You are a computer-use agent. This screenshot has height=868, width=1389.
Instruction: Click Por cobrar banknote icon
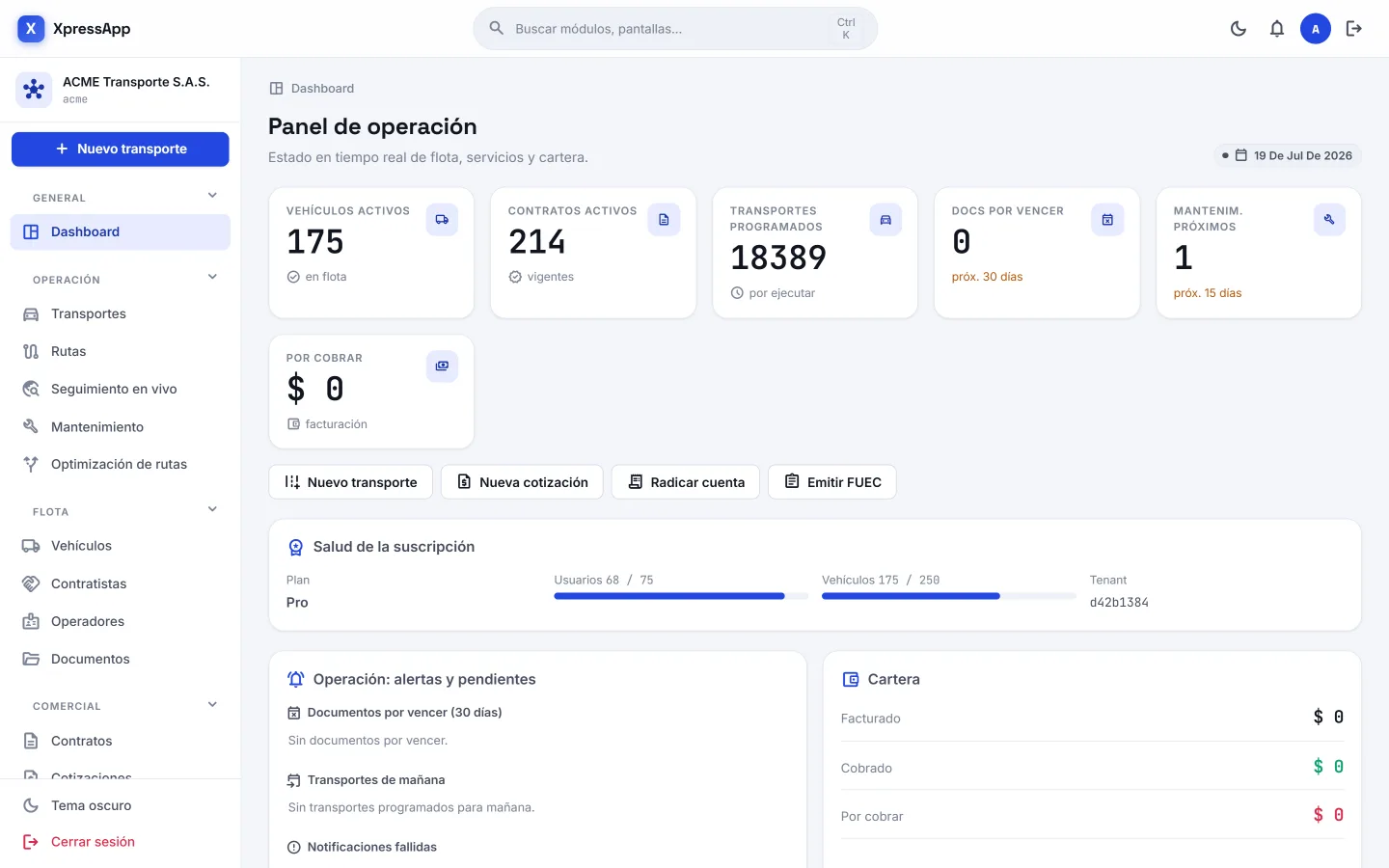point(442,366)
